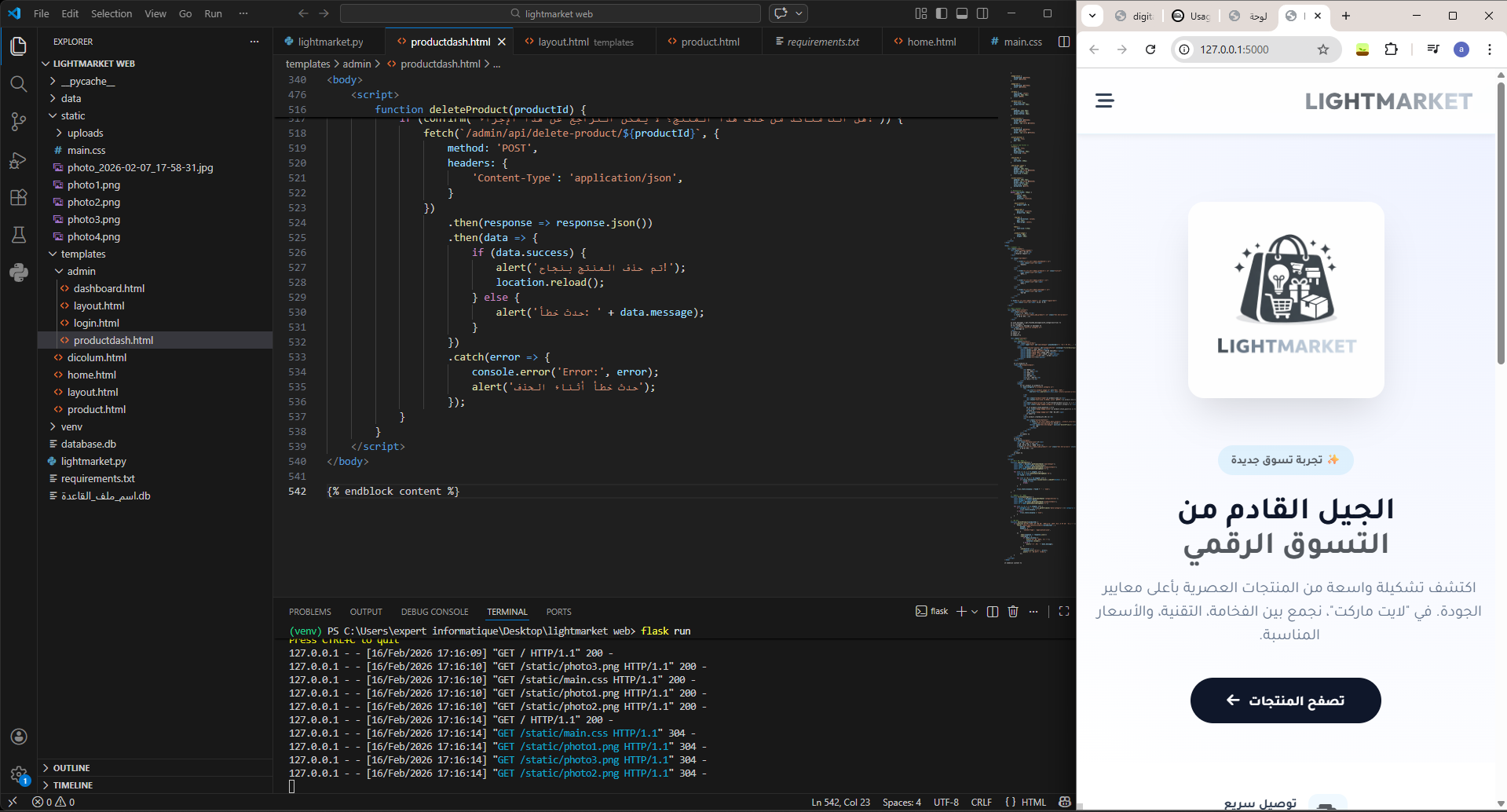Toggle the bottom panel layout button
Image resolution: width=1507 pixels, height=812 pixels.
[x=962, y=13]
